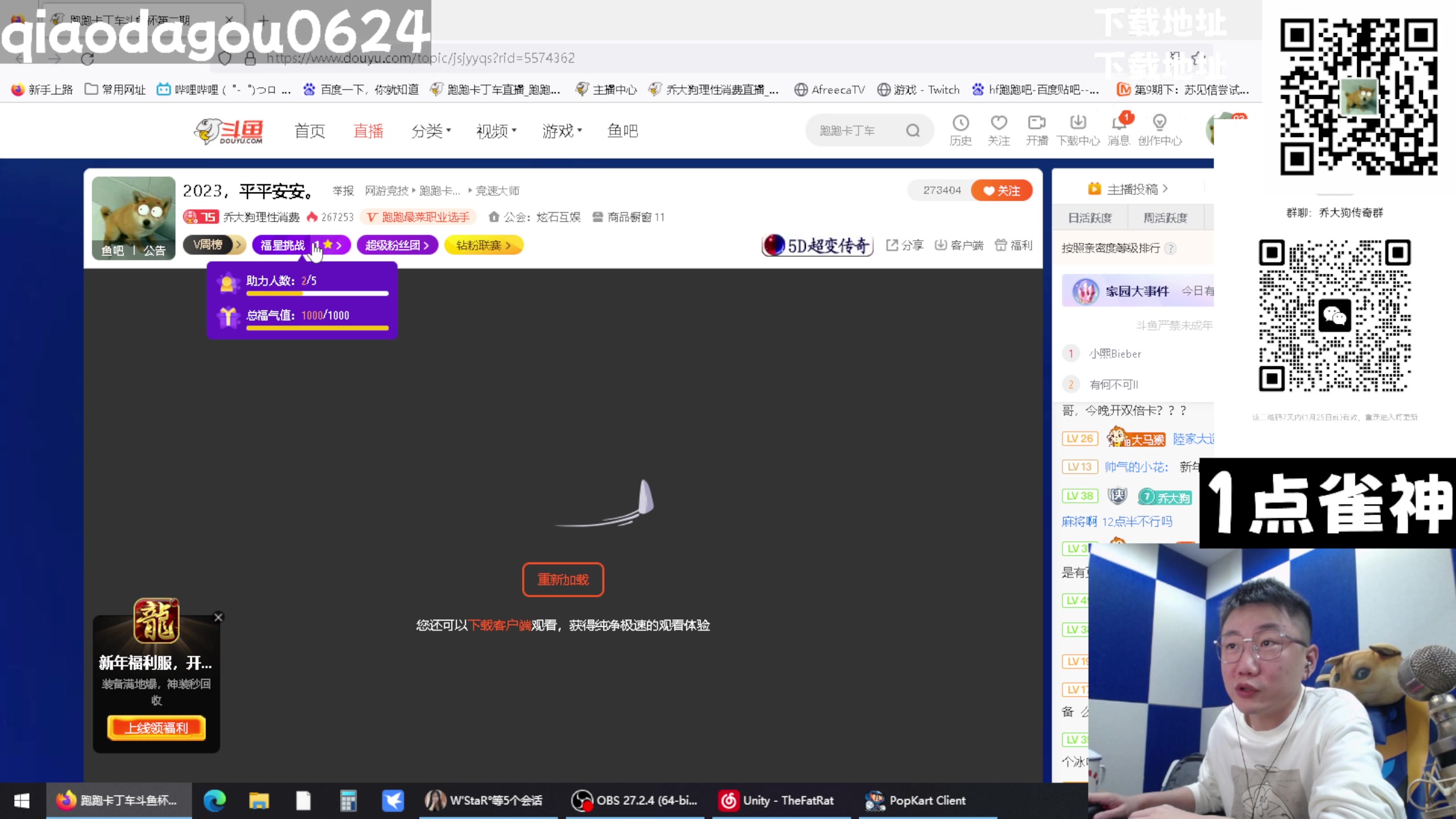Open File Explorer from taskbar
The image size is (1456, 819).
[259, 801]
